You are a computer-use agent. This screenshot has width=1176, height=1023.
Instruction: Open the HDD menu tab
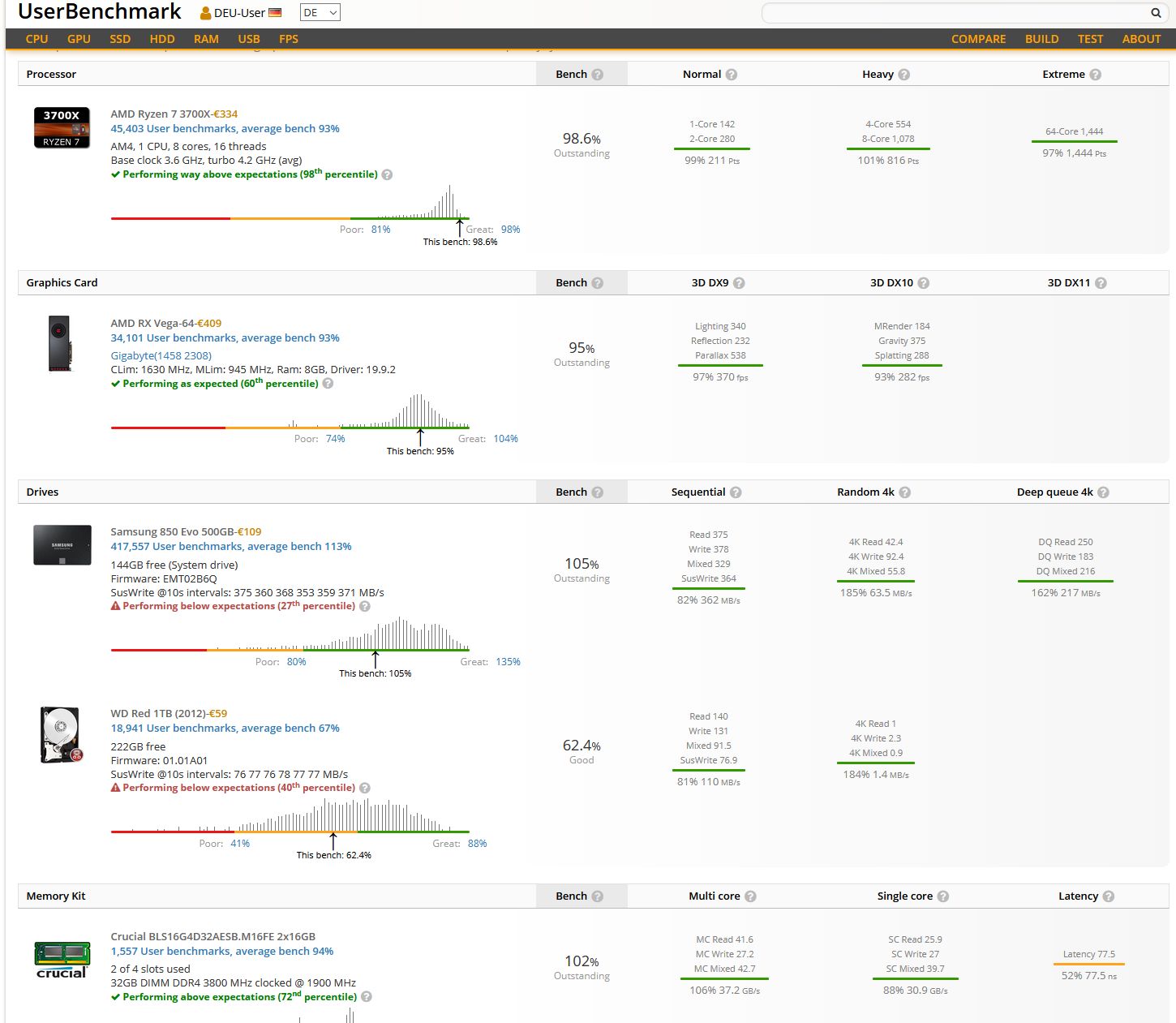coord(162,39)
